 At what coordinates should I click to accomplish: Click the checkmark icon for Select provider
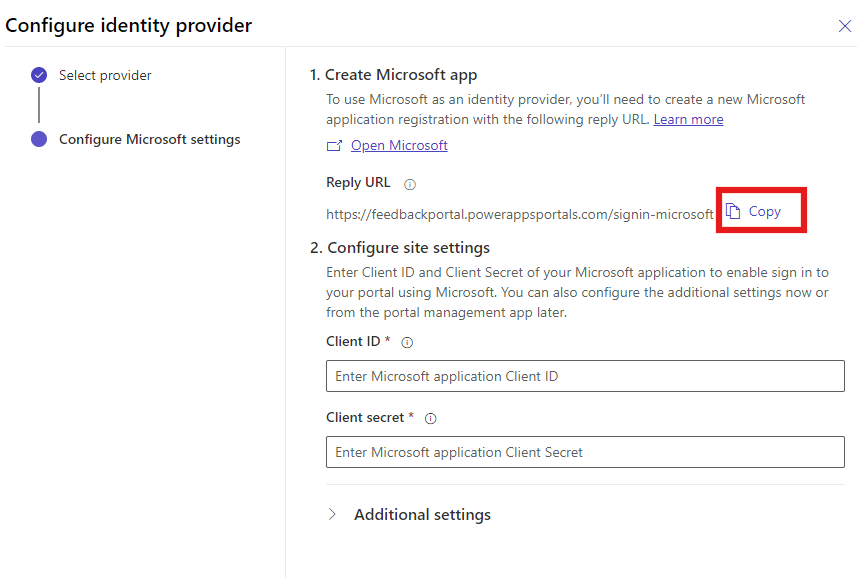[39, 75]
